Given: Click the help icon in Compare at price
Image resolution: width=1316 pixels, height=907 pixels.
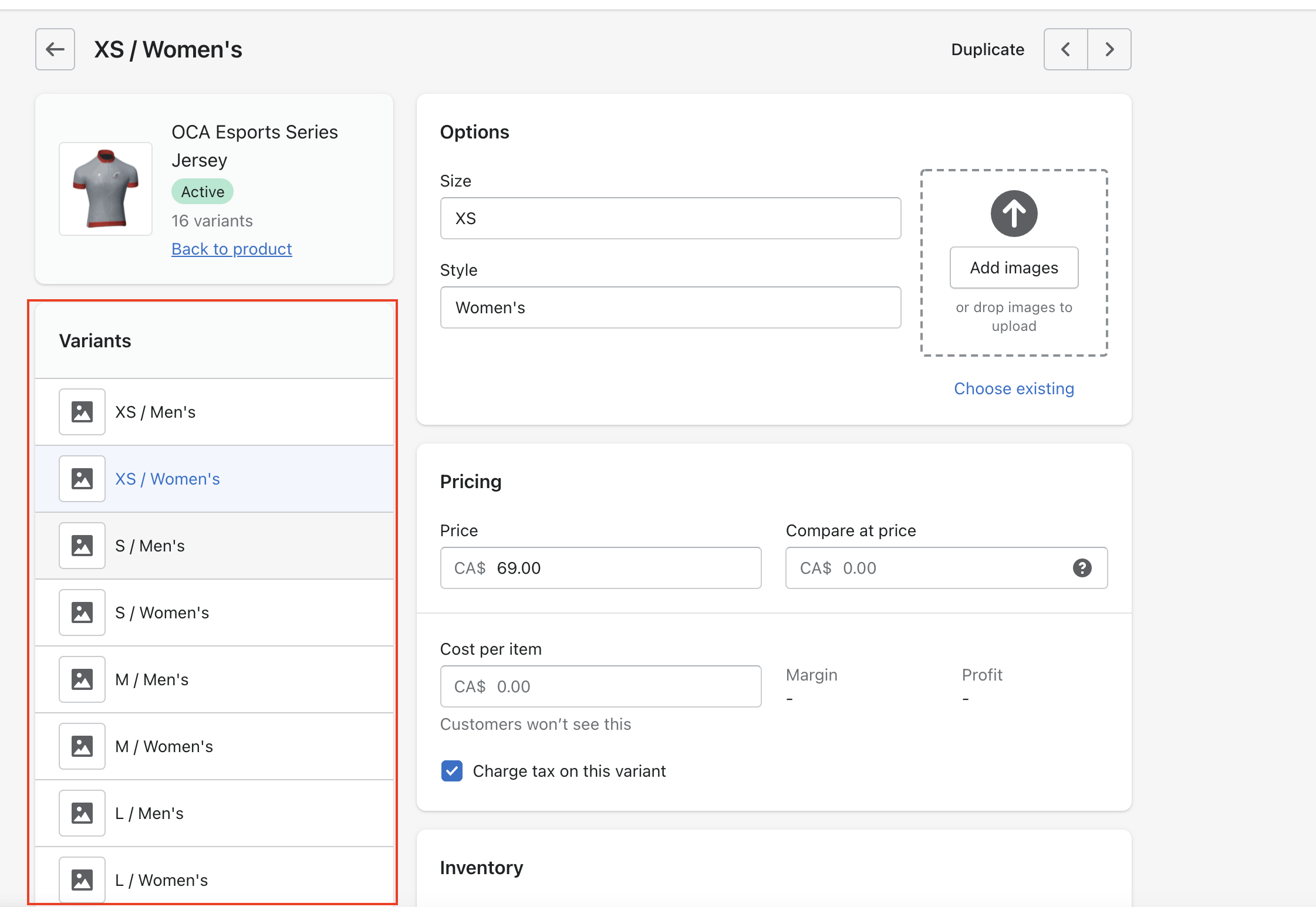Looking at the screenshot, I should point(1082,568).
